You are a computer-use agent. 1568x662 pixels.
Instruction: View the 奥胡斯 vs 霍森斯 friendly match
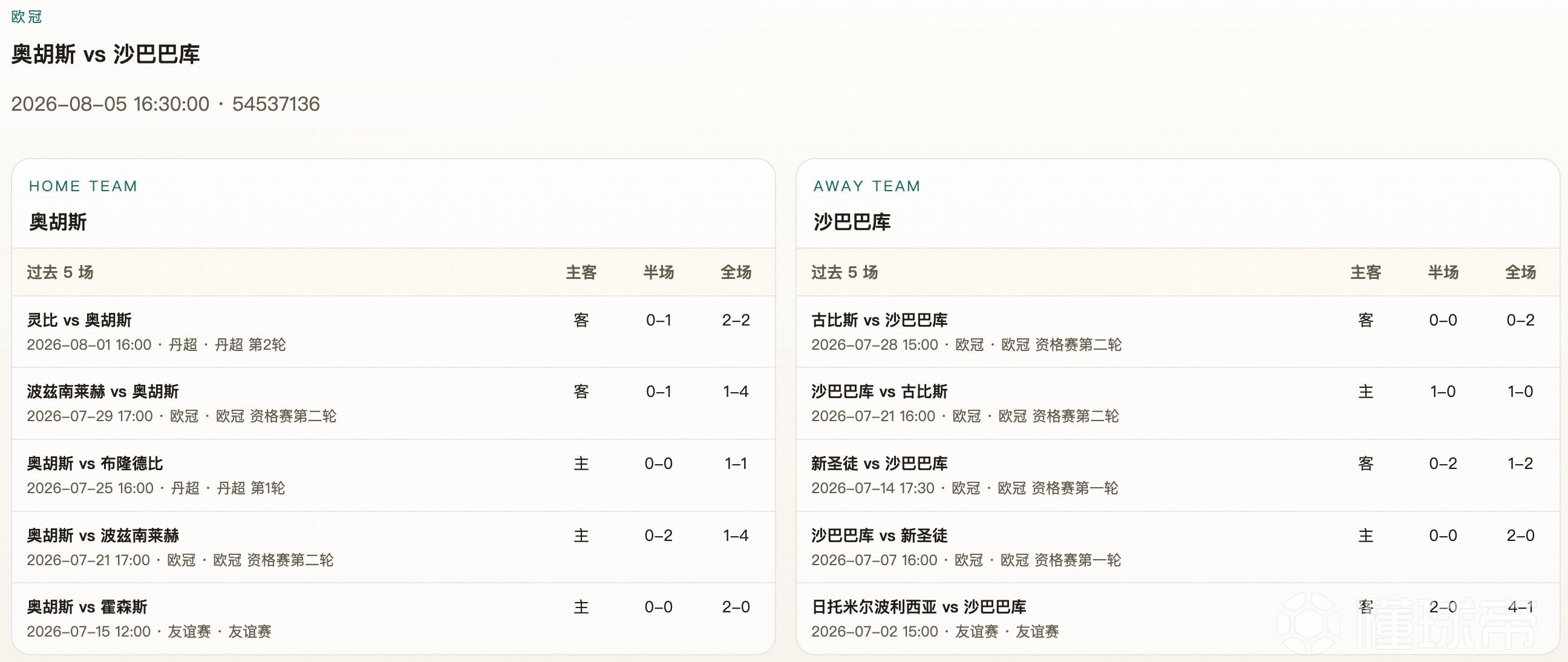[x=393, y=618]
